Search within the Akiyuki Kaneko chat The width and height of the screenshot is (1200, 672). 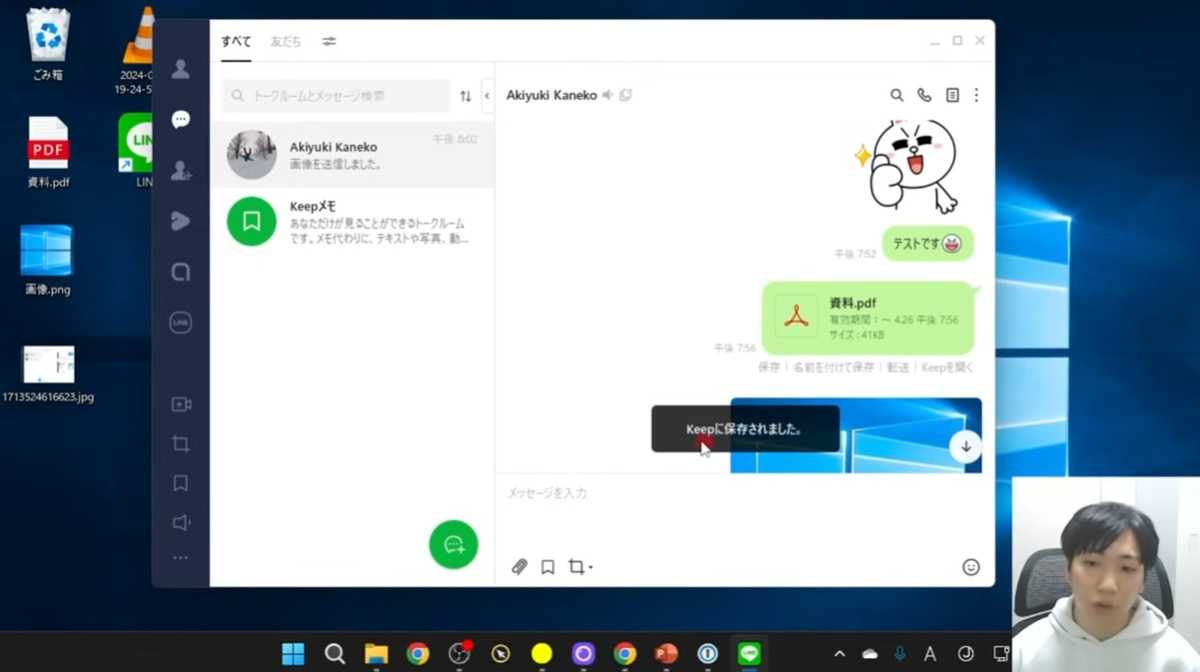[x=897, y=95]
